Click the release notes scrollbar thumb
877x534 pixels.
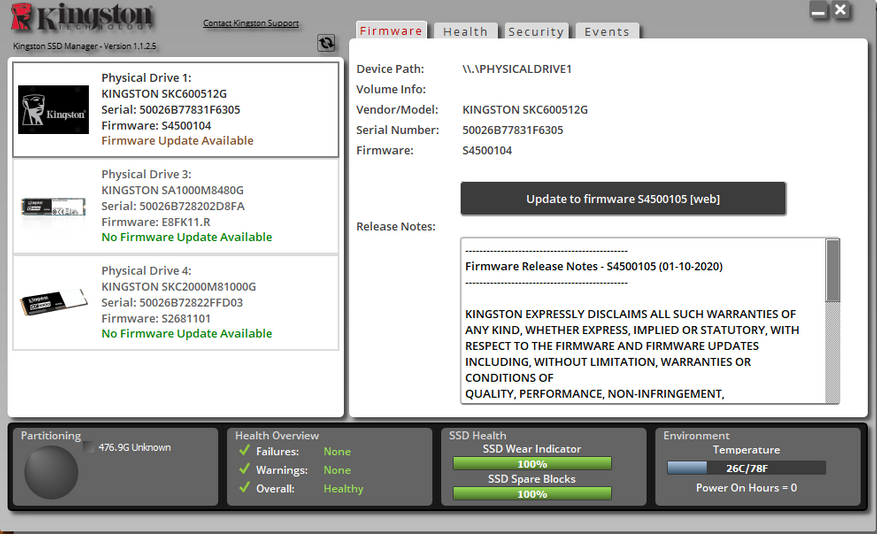coord(832,270)
